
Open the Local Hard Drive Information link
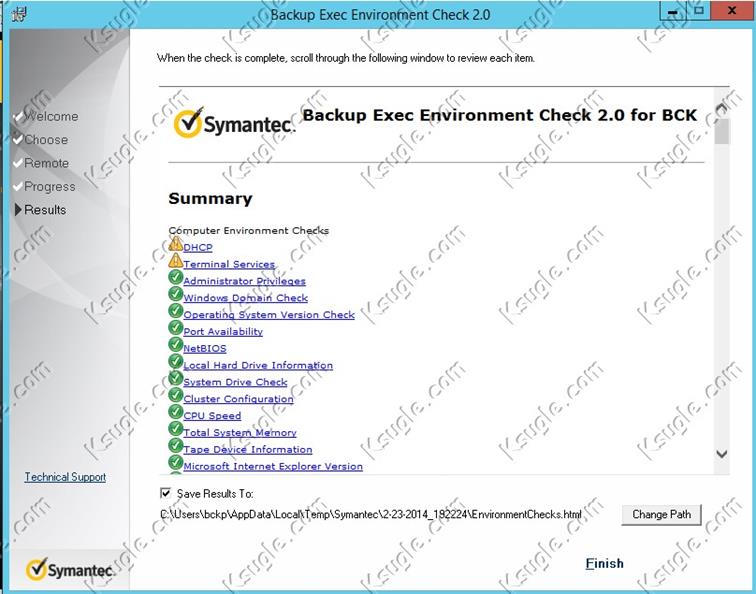point(258,365)
